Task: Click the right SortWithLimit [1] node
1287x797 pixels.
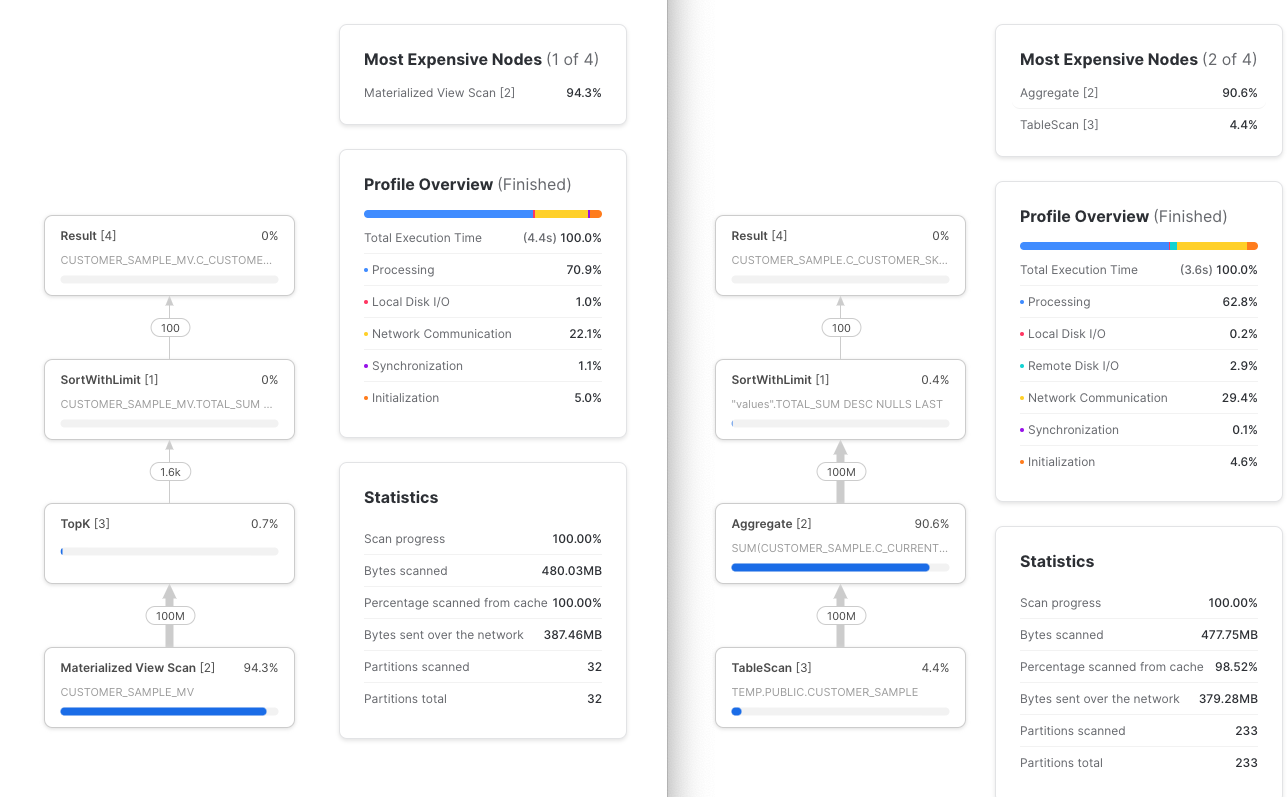Action: click(840, 399)
